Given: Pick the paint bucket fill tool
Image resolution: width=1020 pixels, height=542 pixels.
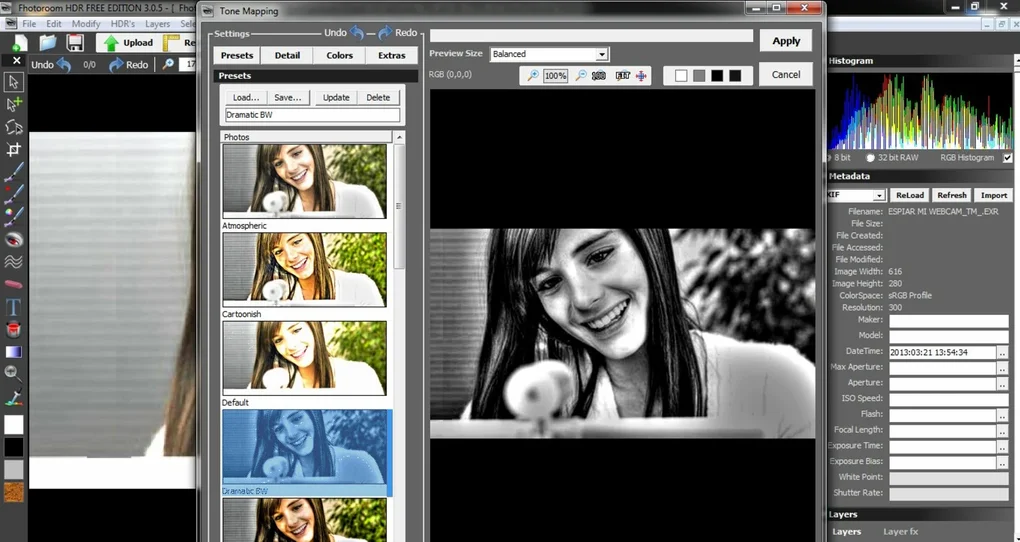Looking at the screenshot, I should (x=14, y=329).
